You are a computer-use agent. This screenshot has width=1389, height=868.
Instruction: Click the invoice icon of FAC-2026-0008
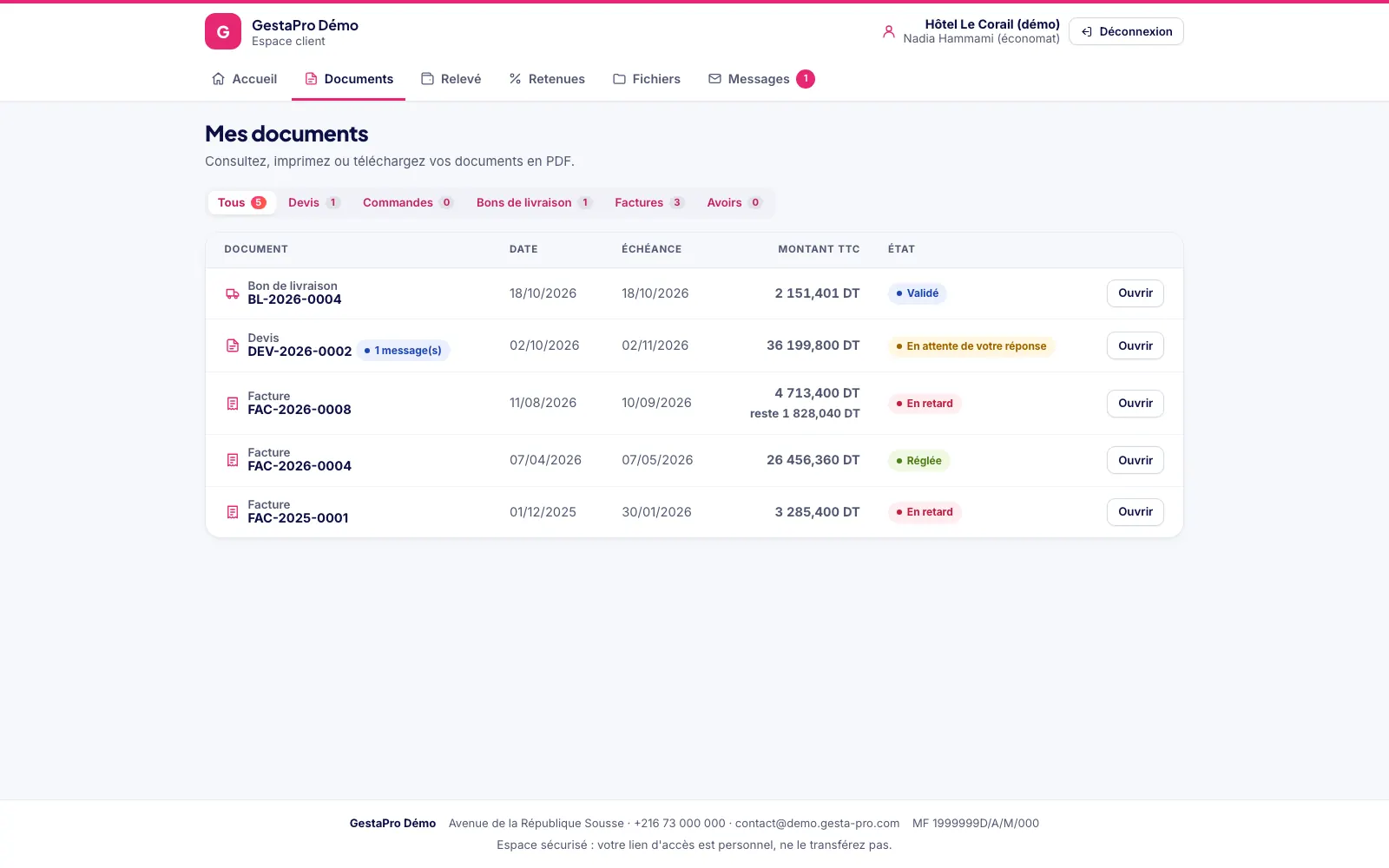232,404
